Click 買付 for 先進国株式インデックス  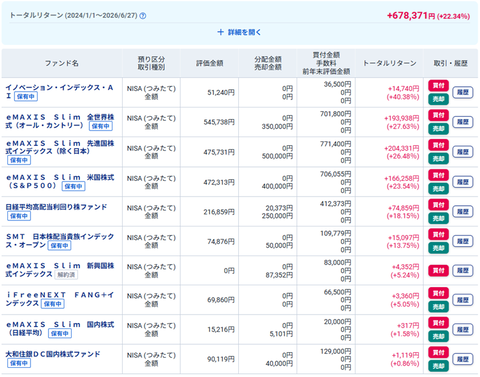(x=438, y=145)
